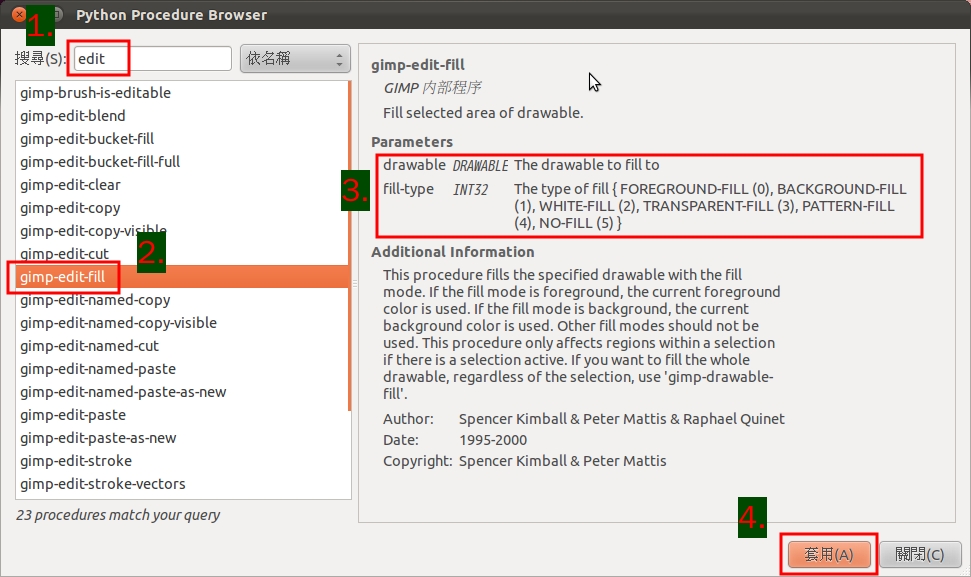The height and width of the screenshot is (577, 971).
Task: Select gimp-edit-bucket-fill procedure
Action: pyautogui.click(x=182, y=139)
